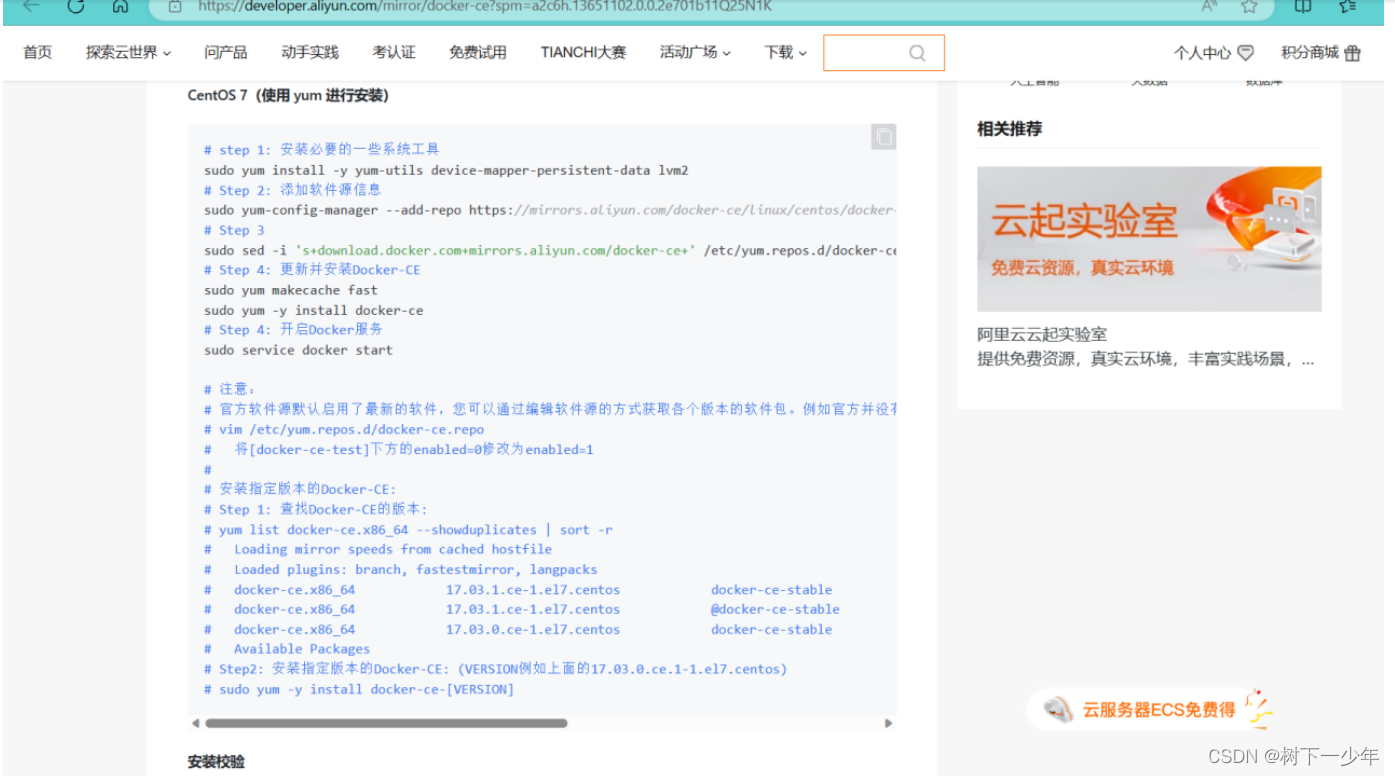Click the shield icon beside 个人中心
The height and width of the screenshot is (776, 1395).
(1246, 52)
